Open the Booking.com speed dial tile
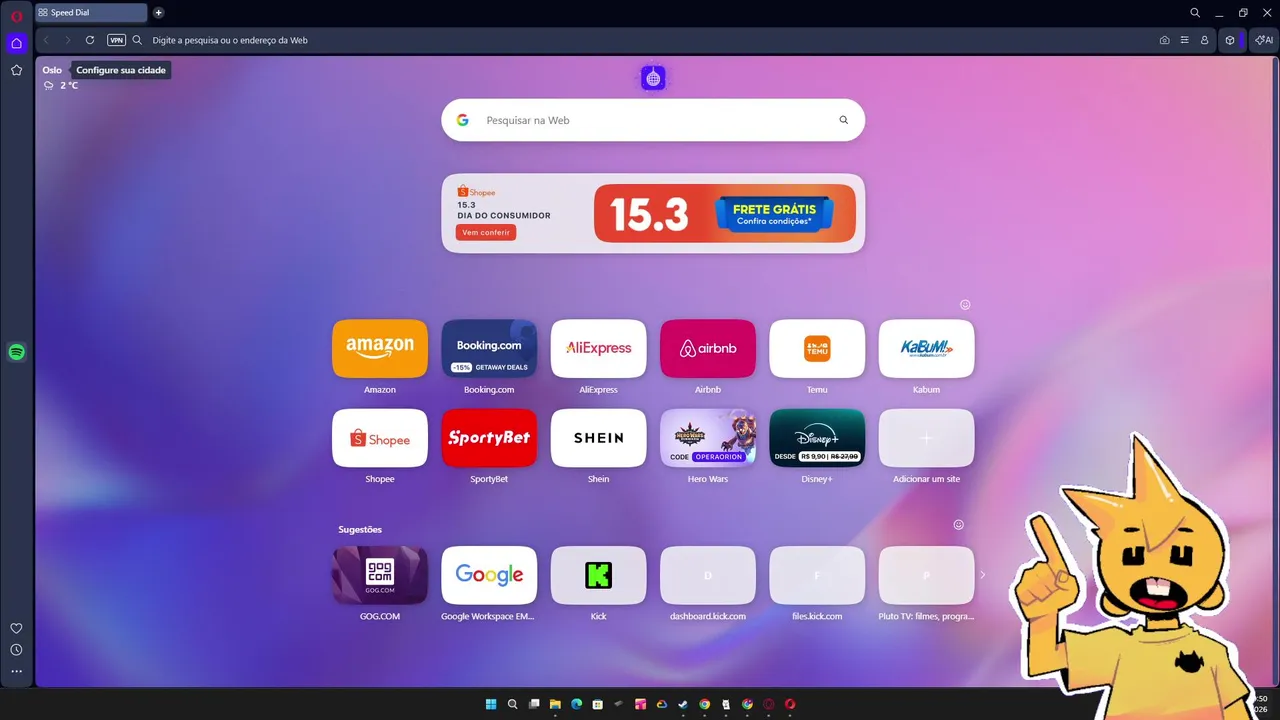1280x720 pixels. 489,348
